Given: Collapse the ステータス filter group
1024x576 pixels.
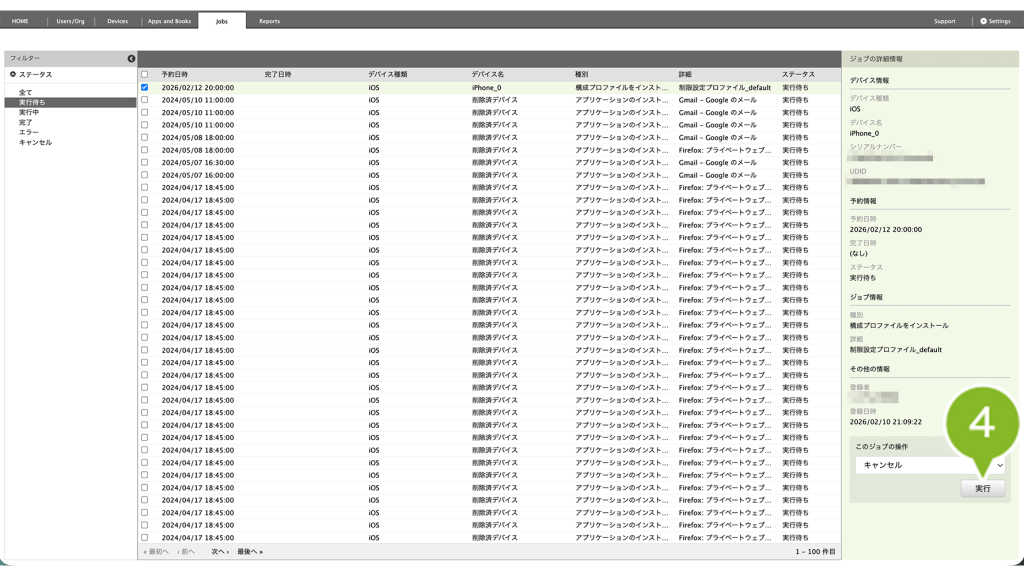Looking at the screenshot, I should (x=13, y=75).
